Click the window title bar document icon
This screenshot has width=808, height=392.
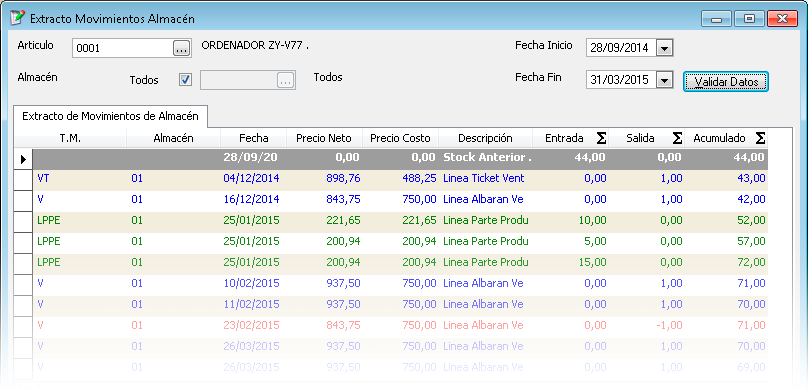[17, 18]
